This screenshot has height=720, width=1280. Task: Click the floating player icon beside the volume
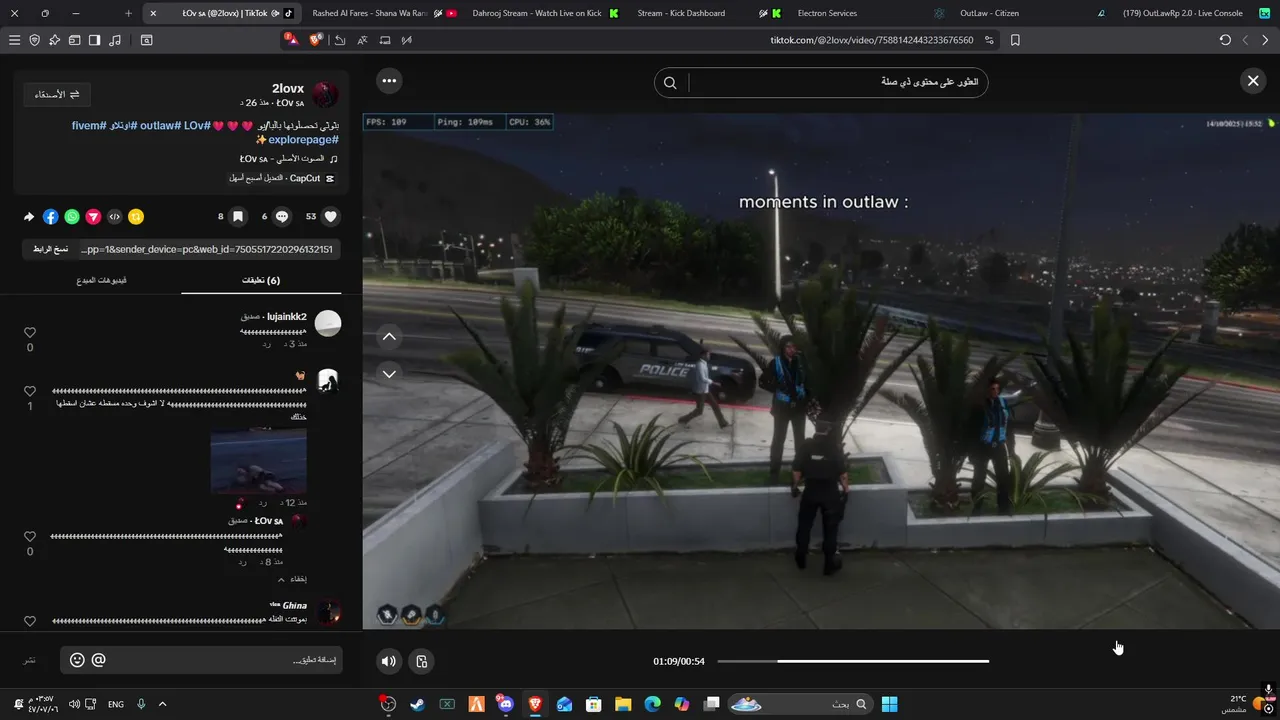422,661
